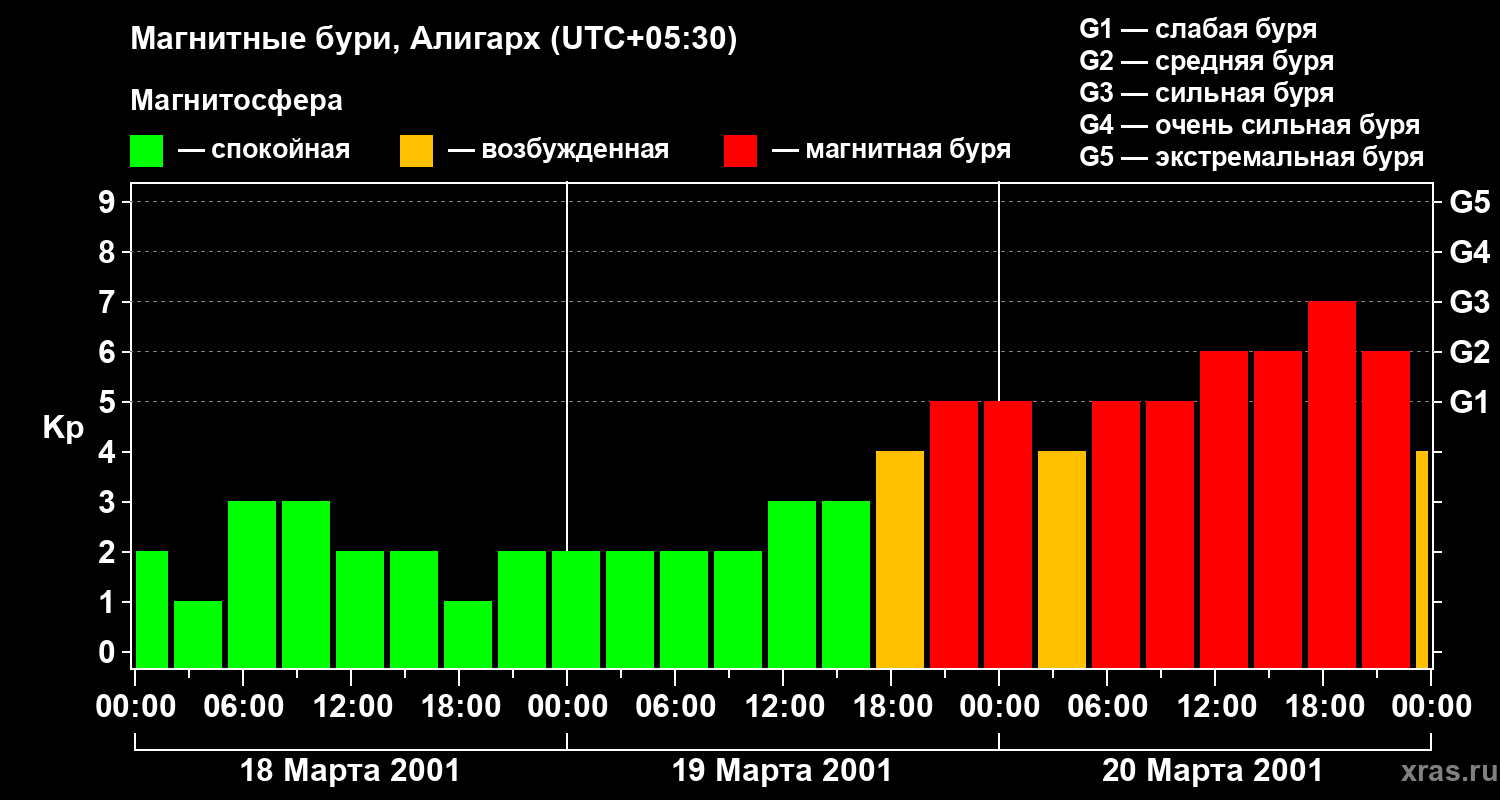Click the '00:00' label starting 20 Марта

(999, 706)
